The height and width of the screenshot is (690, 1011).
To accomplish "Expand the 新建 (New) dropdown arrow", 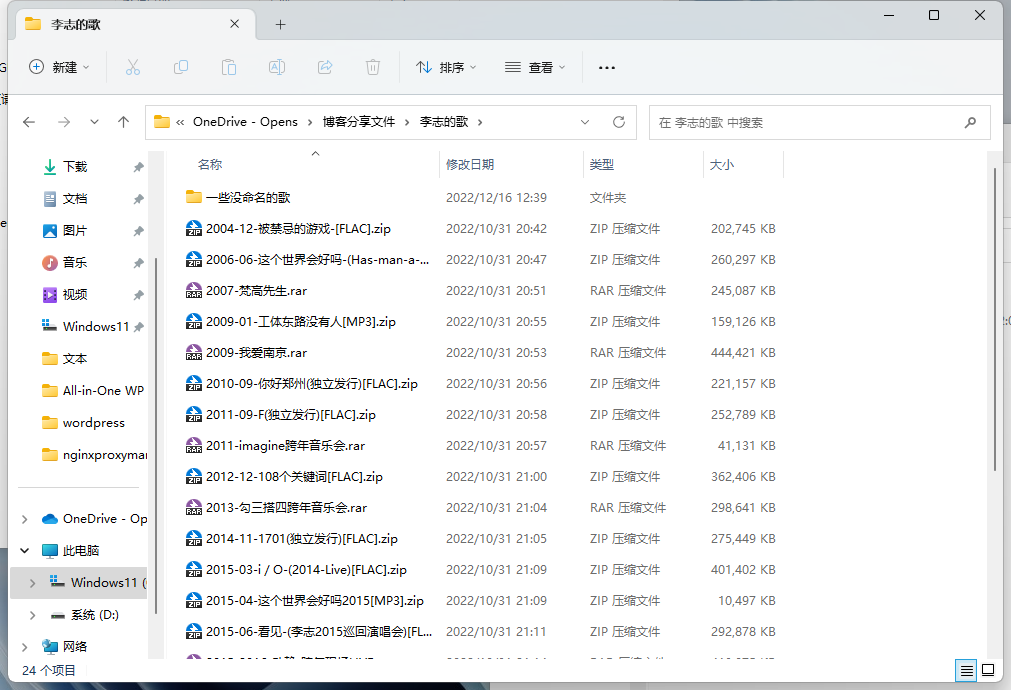I will (85, 67).
